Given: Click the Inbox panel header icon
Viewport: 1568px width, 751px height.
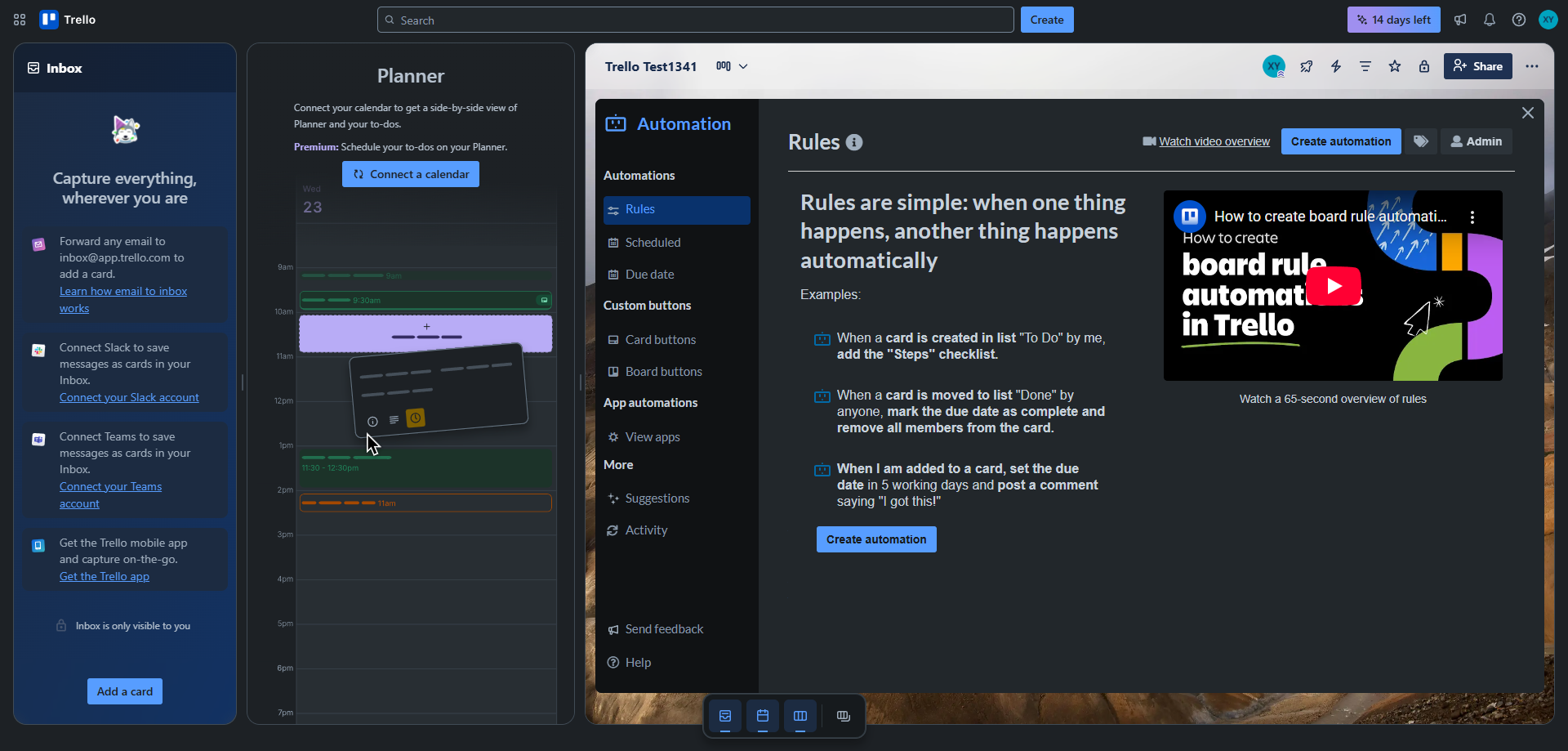Looking at the screenshot, I should (33, 68).
